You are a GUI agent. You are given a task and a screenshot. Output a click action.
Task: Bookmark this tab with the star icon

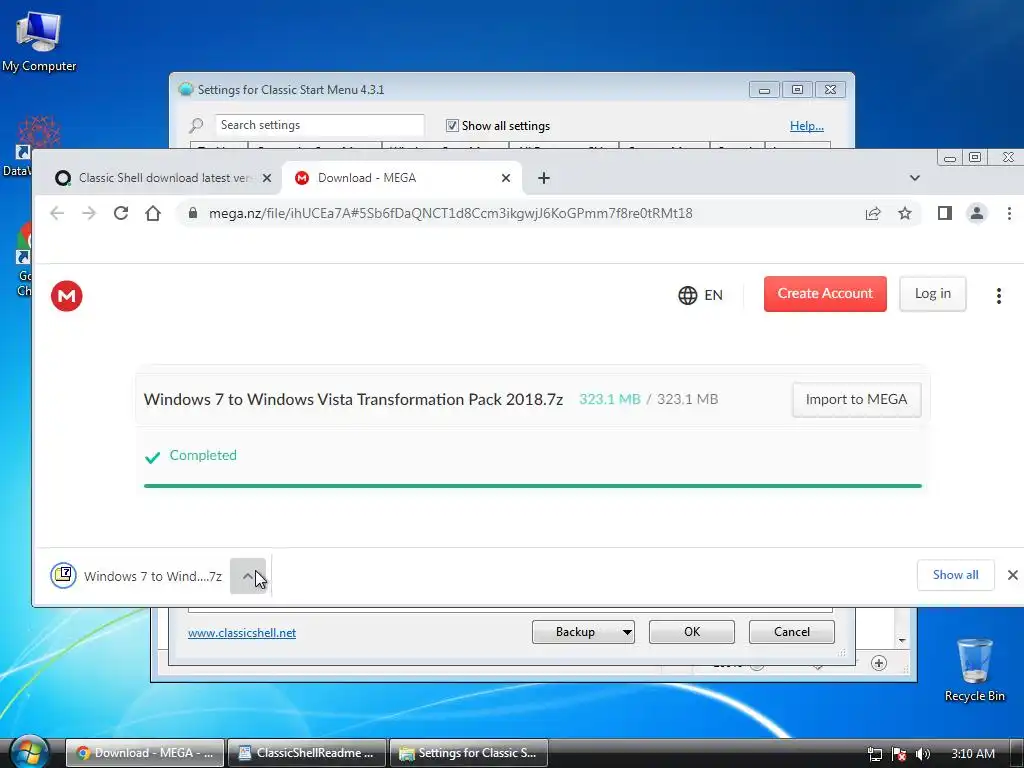coord(904,213)
